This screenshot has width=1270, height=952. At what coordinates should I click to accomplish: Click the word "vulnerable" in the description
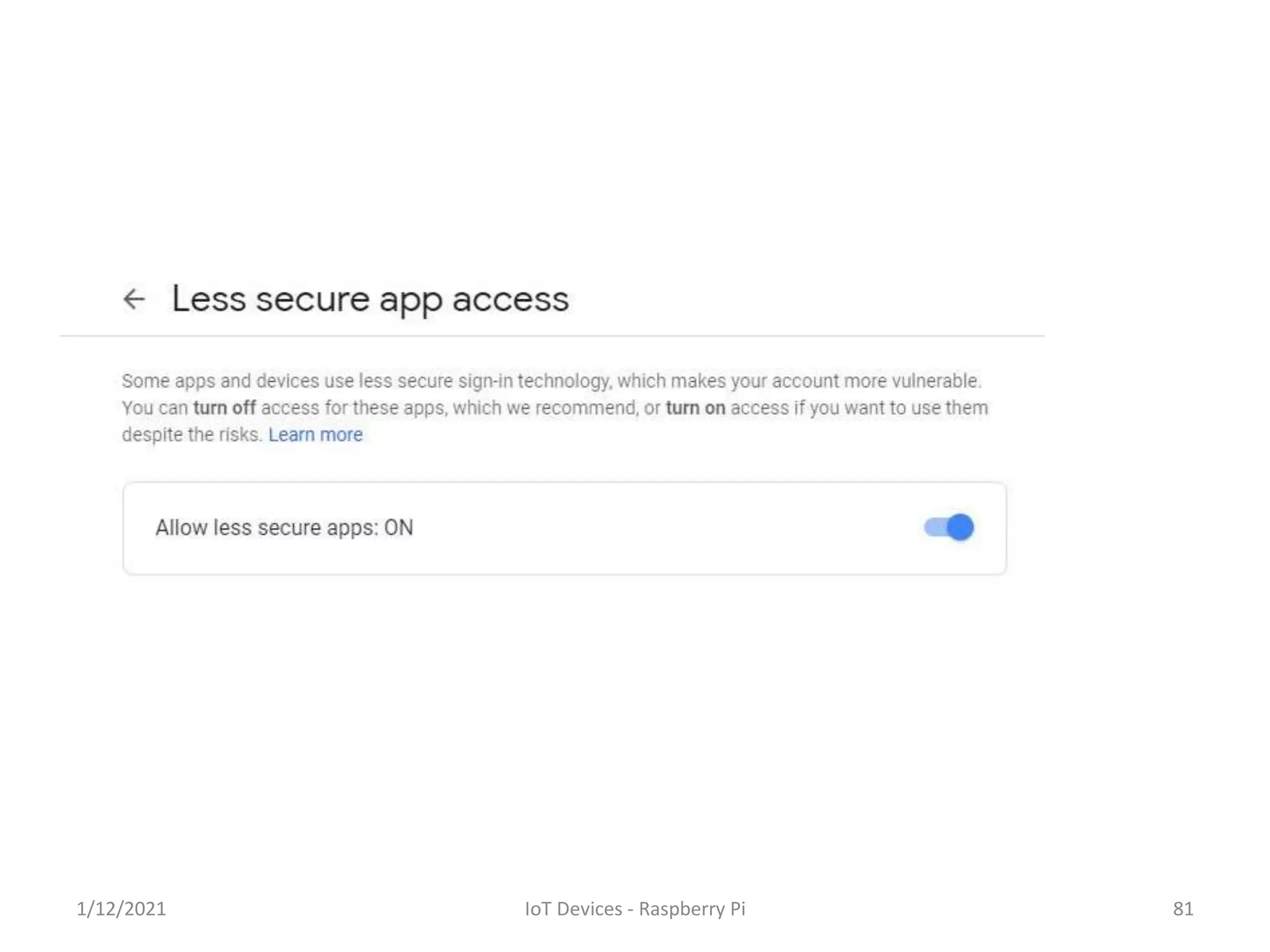[935, 381]
